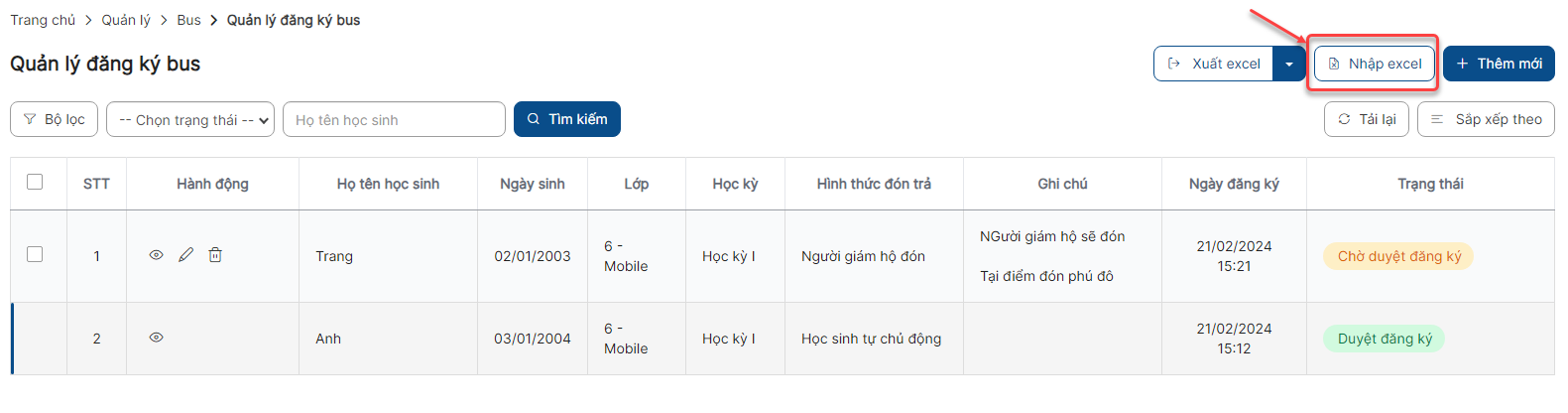Click the eye view icon for Anh
The image size is (1568, 413).
tap(156, 338)
